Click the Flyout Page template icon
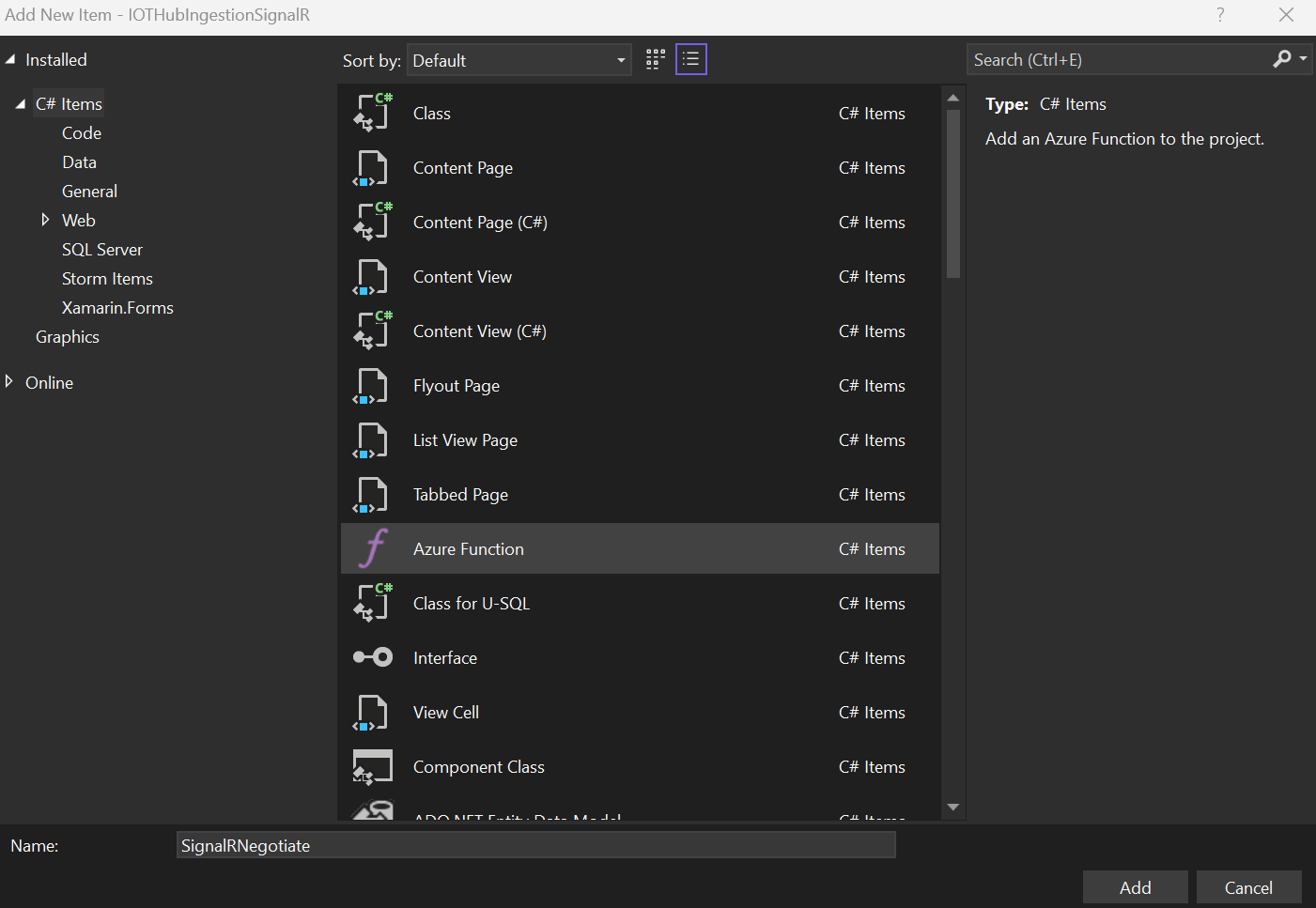 370,386
